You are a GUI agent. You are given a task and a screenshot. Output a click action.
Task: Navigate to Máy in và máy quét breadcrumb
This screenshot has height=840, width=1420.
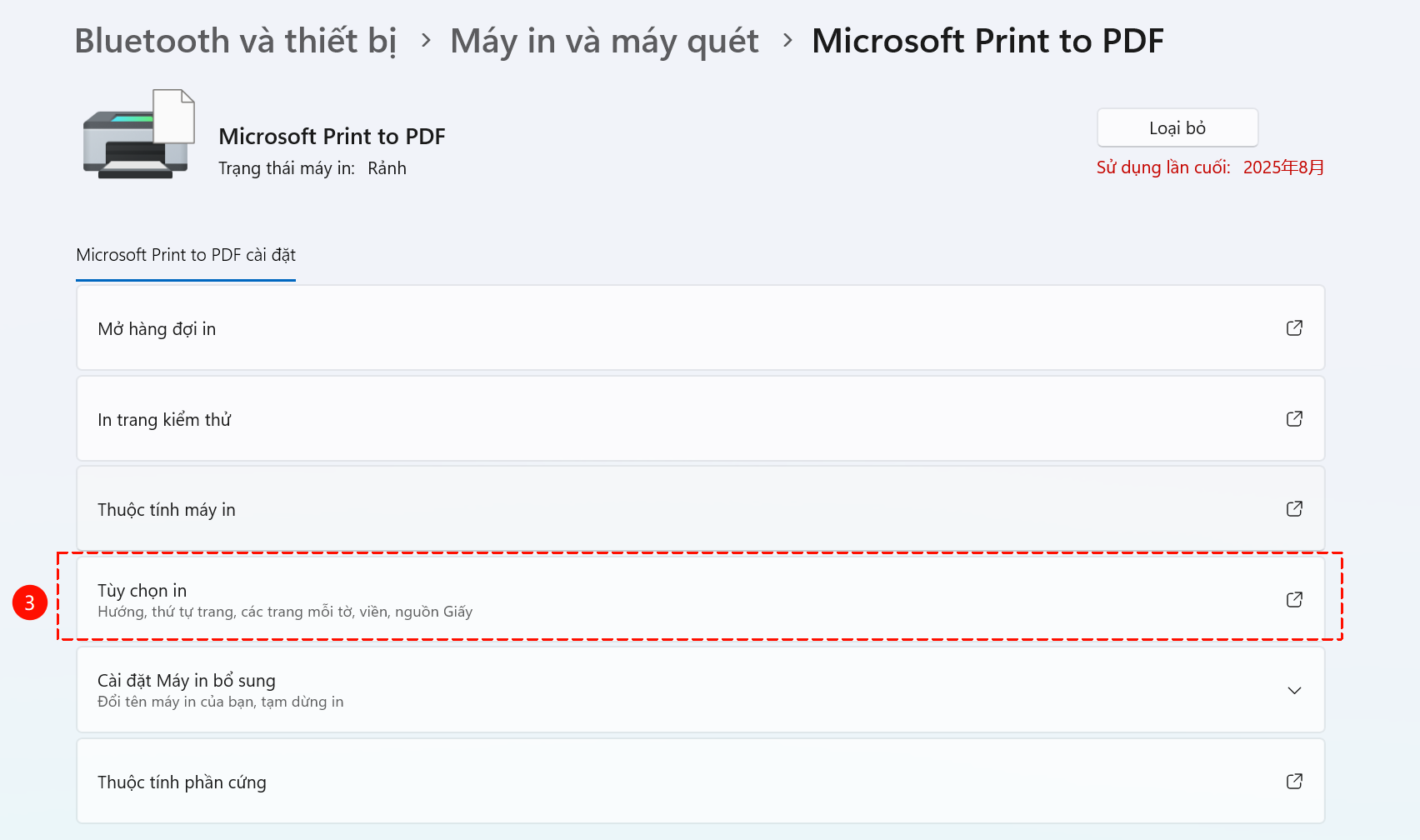click(604, 41)
